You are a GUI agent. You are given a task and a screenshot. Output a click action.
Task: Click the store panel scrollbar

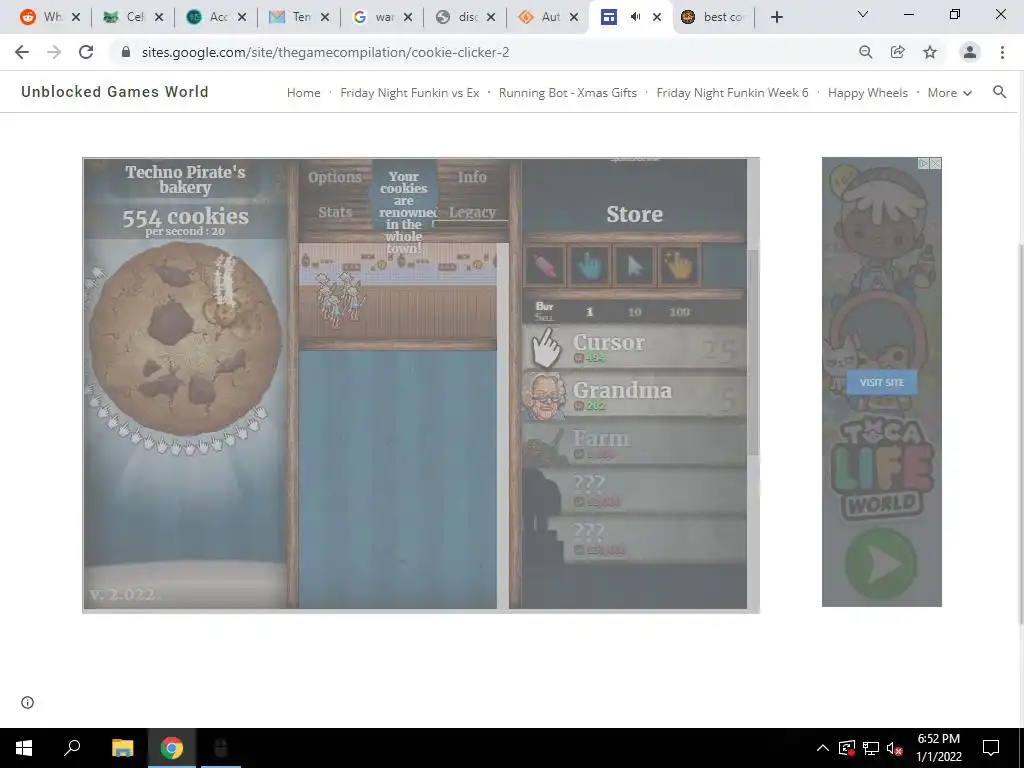coord(753,353)
